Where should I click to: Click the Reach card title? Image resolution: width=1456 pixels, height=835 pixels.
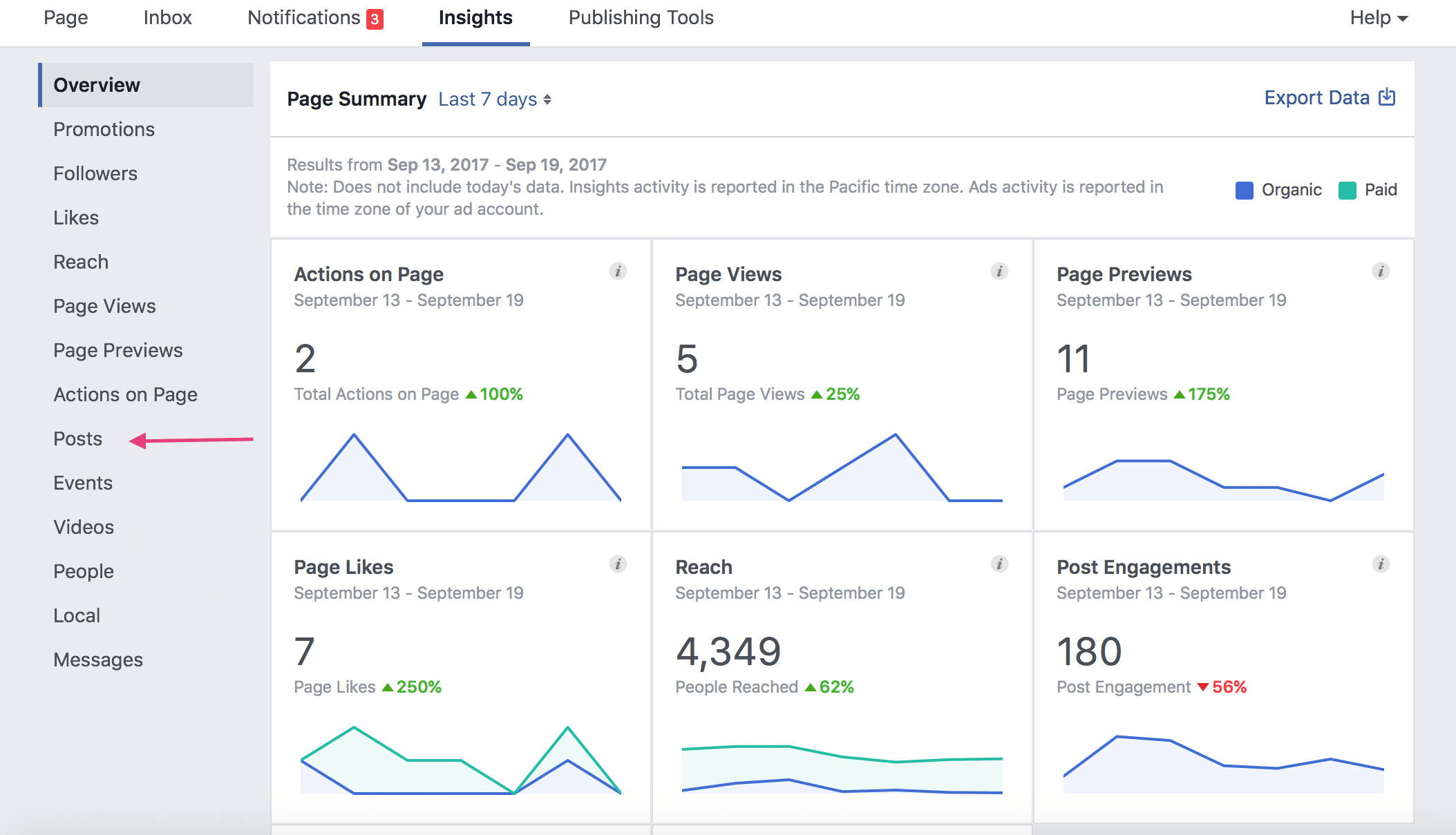click(x=703, y=567)
